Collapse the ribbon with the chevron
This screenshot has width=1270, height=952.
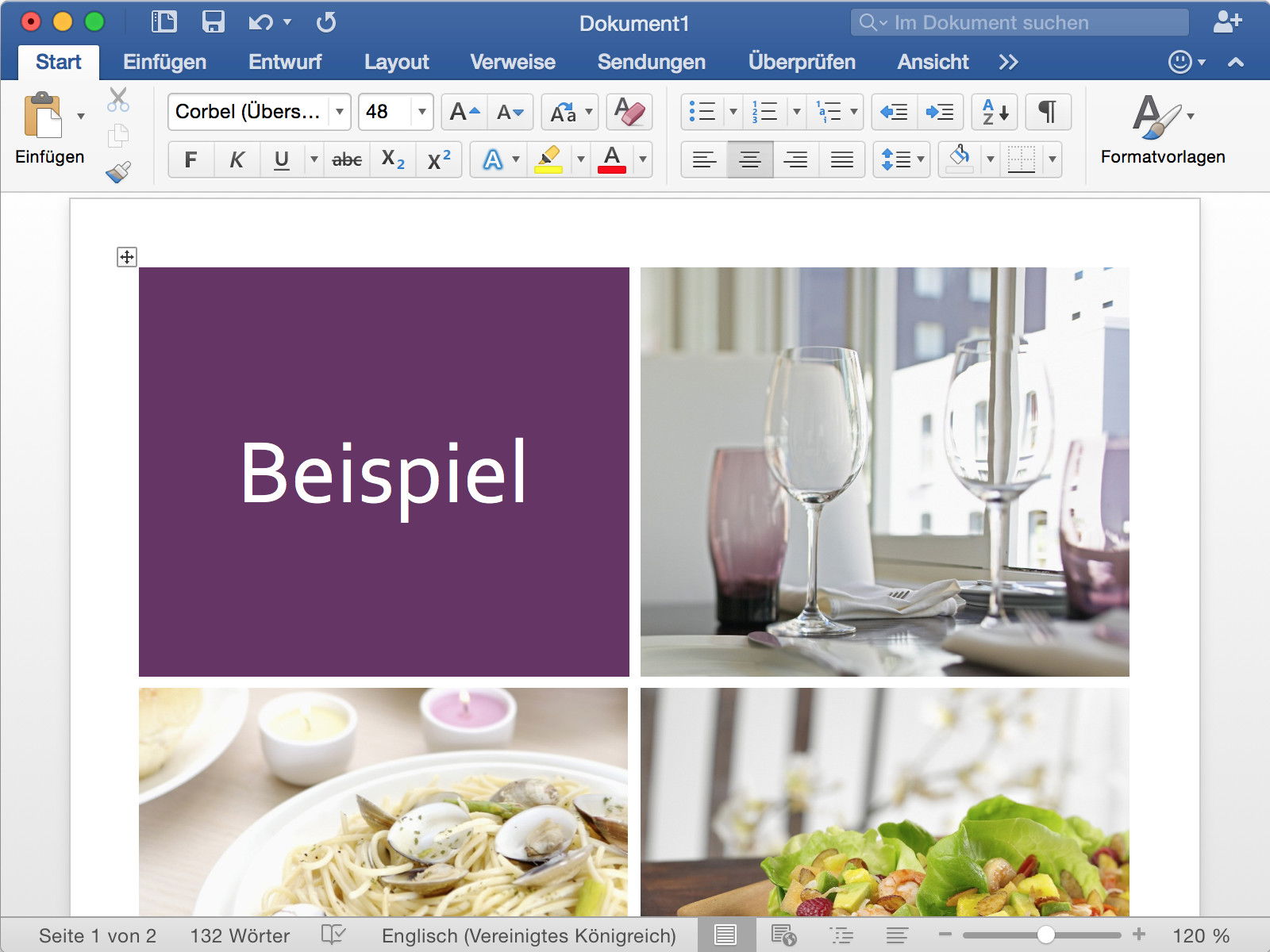coord(1236,62)
